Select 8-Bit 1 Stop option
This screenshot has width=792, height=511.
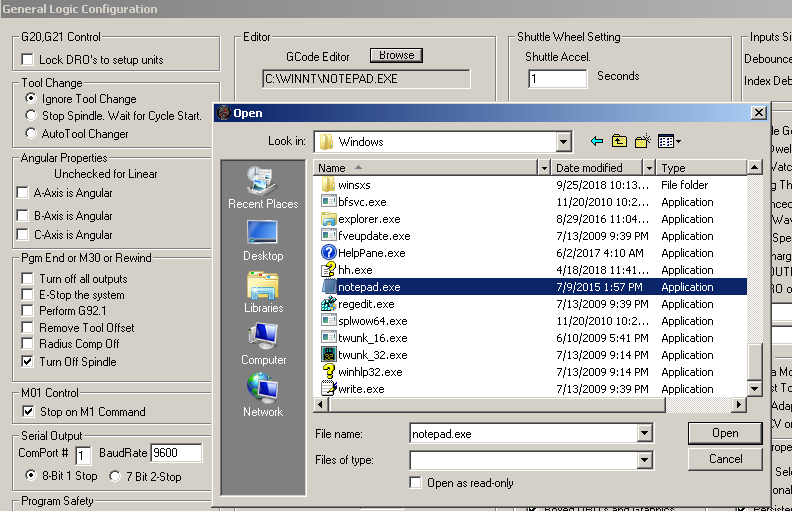pyautogui.click(x=31, y=476)
